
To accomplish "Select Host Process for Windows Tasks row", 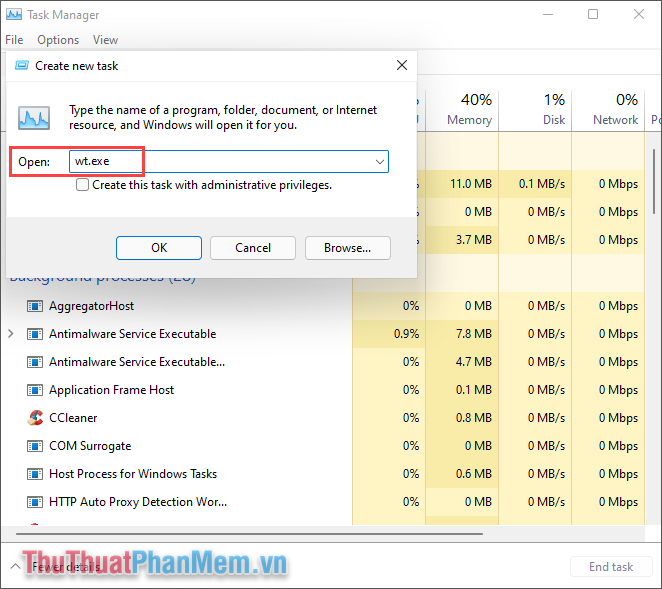I will point(323,474).
